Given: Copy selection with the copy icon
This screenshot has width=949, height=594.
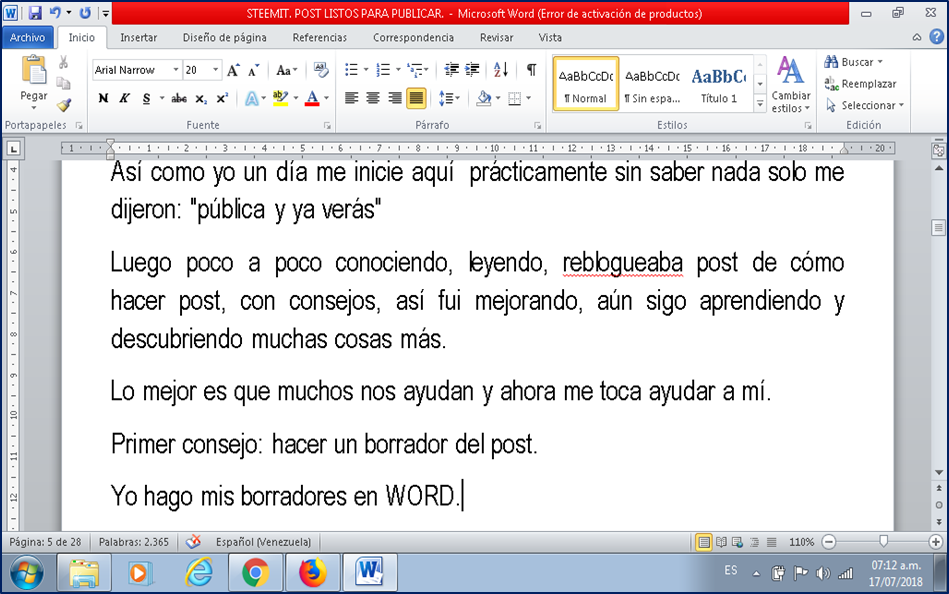Looking at the screenshot, I should coord(63,84).
